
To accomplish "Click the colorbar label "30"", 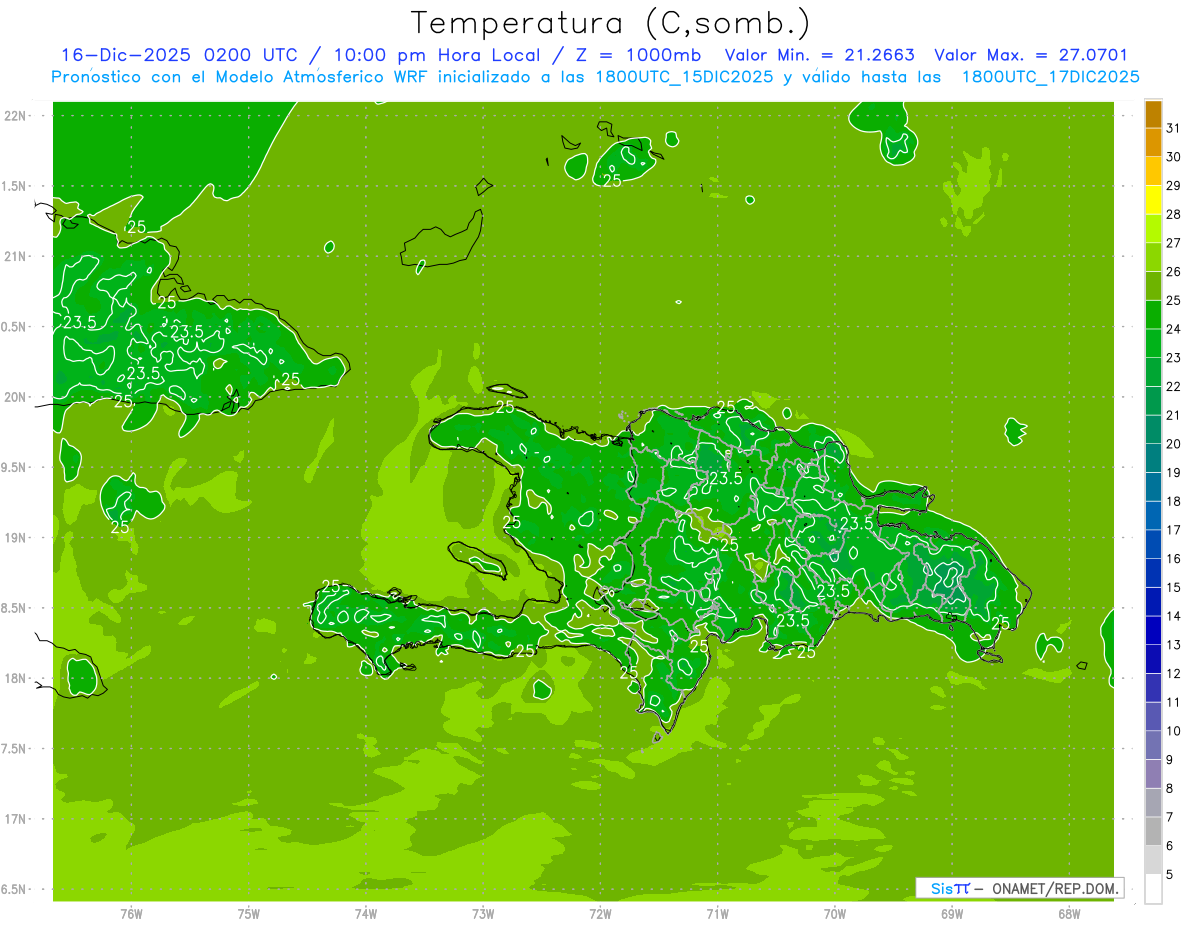I will (x=1174, y=157).
